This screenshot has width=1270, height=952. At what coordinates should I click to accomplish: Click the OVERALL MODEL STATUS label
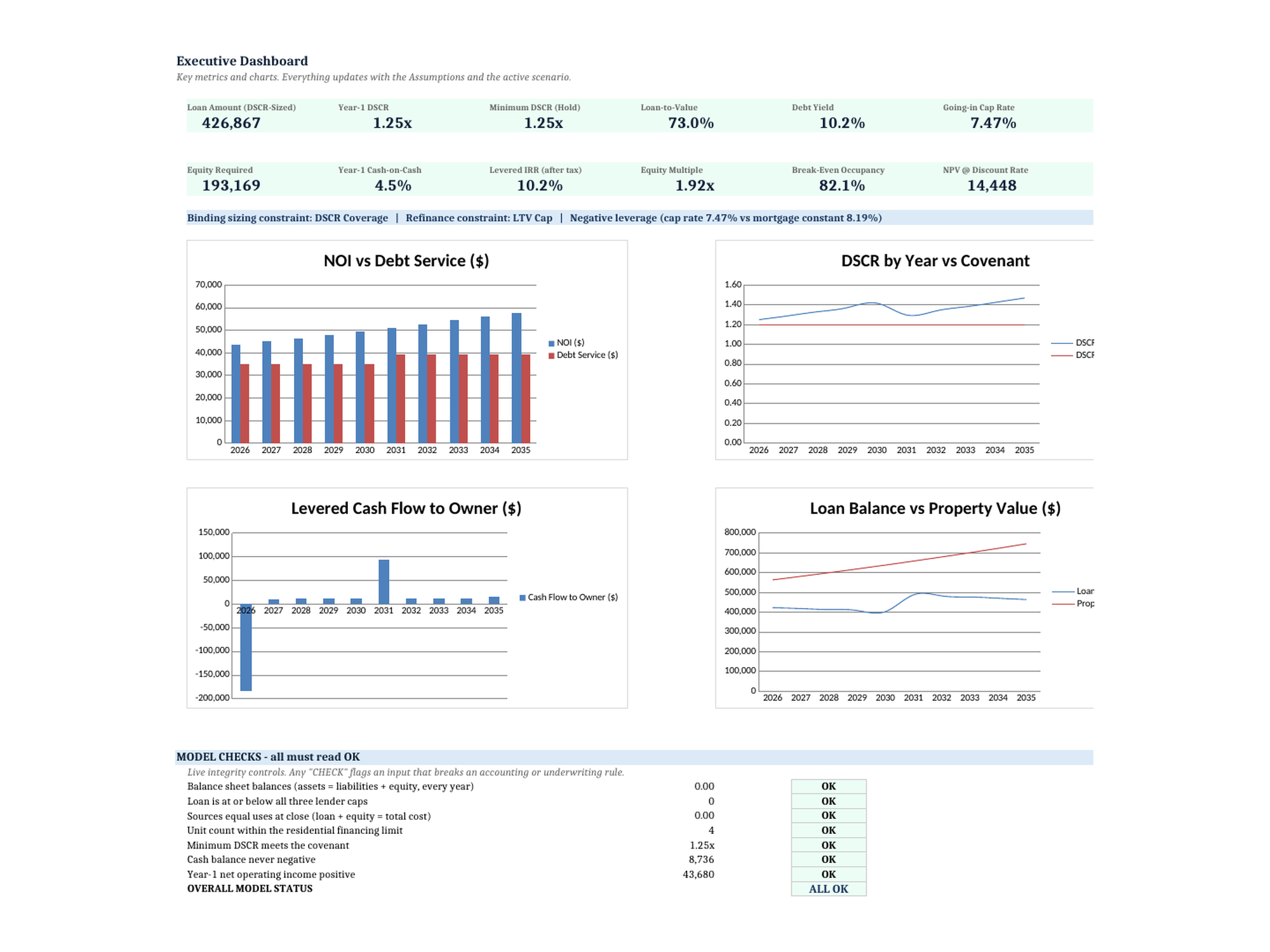point(250,889)
